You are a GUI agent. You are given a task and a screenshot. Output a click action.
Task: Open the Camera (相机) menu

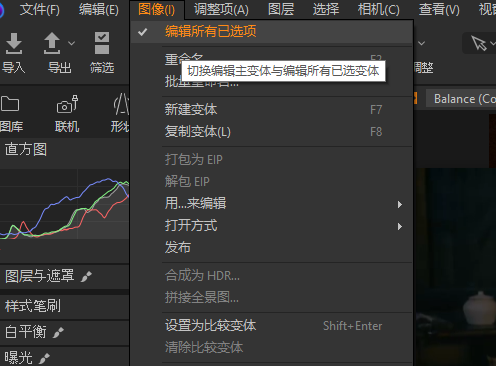coord(378,10)
